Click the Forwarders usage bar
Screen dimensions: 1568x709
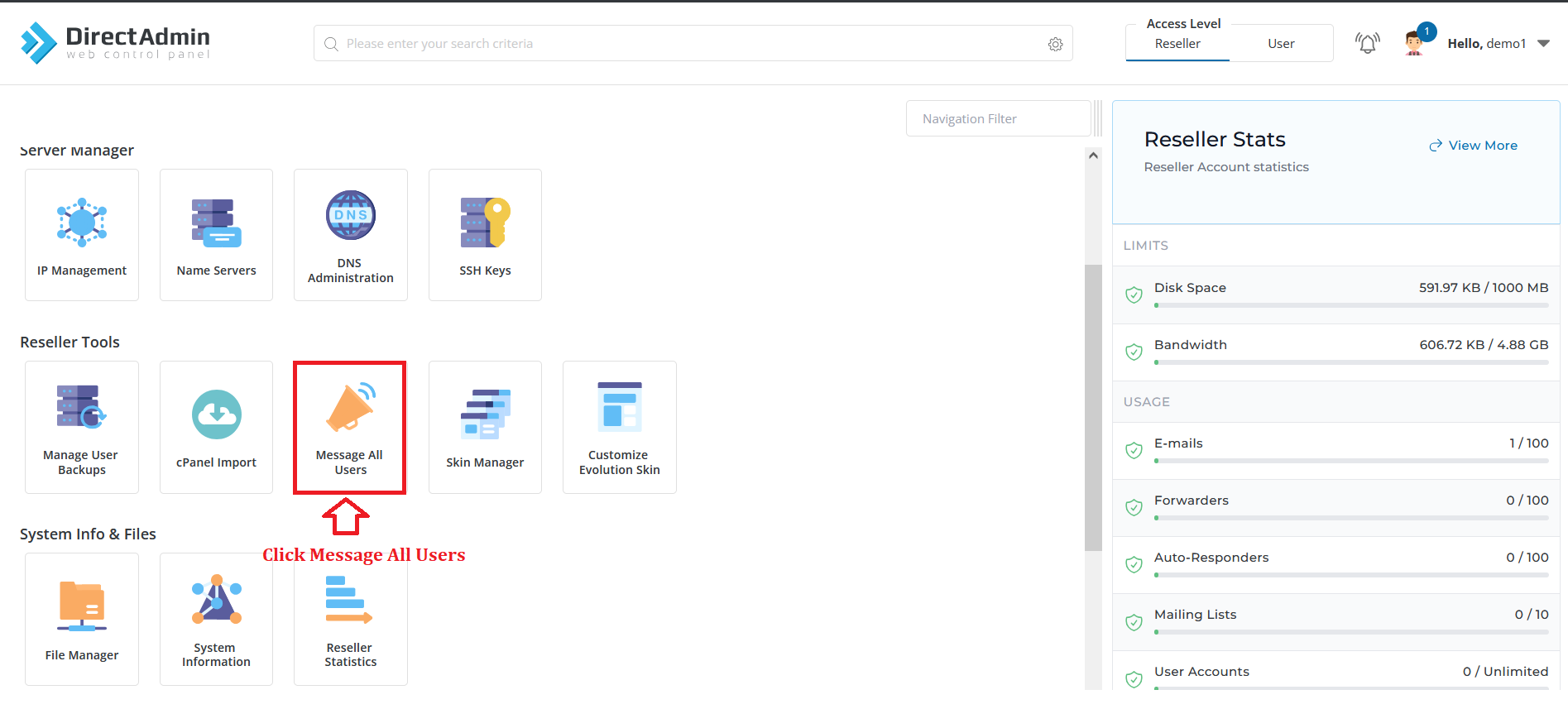[1351, 518]
